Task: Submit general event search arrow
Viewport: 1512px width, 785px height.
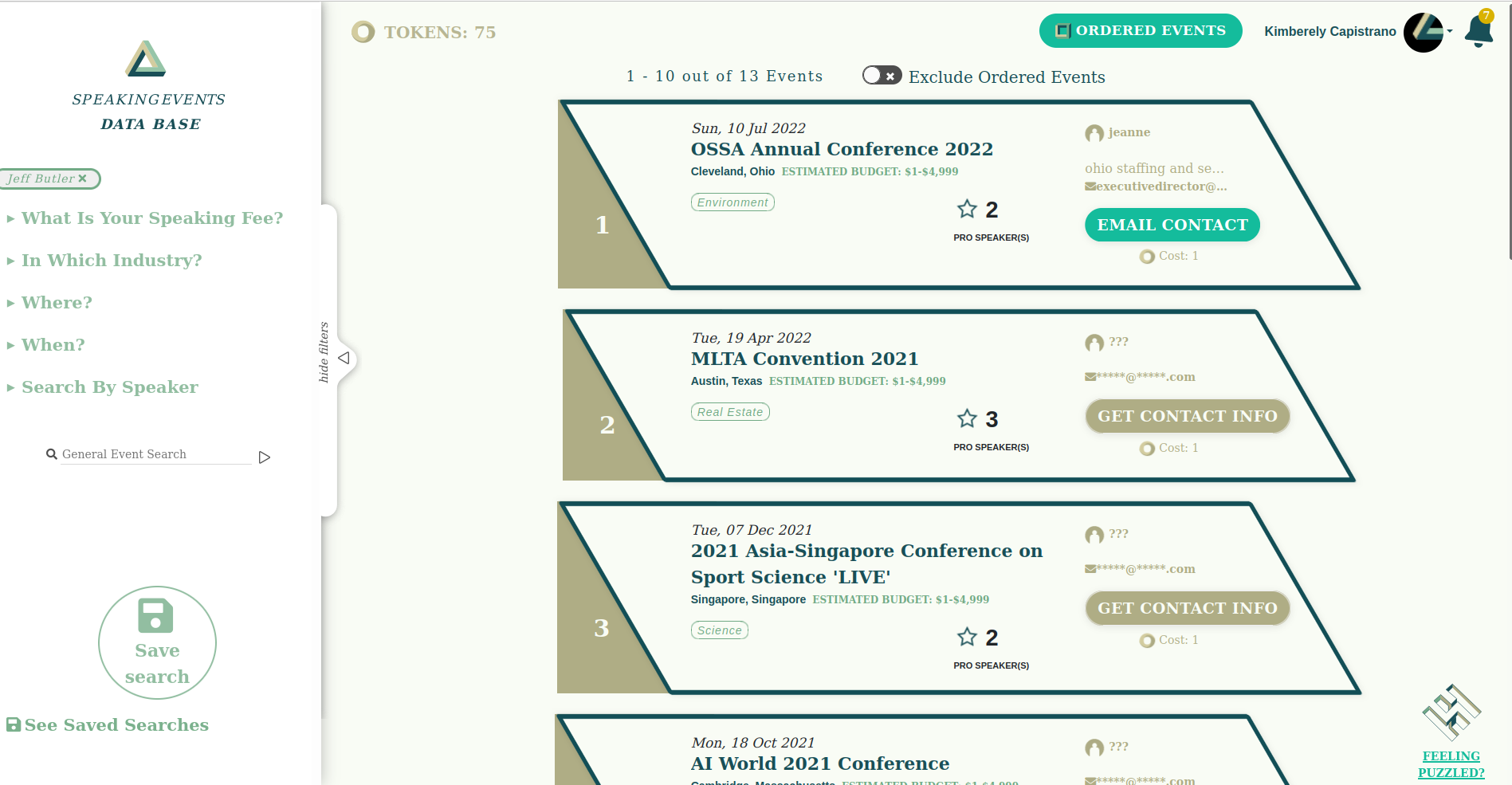Action: 265,457
